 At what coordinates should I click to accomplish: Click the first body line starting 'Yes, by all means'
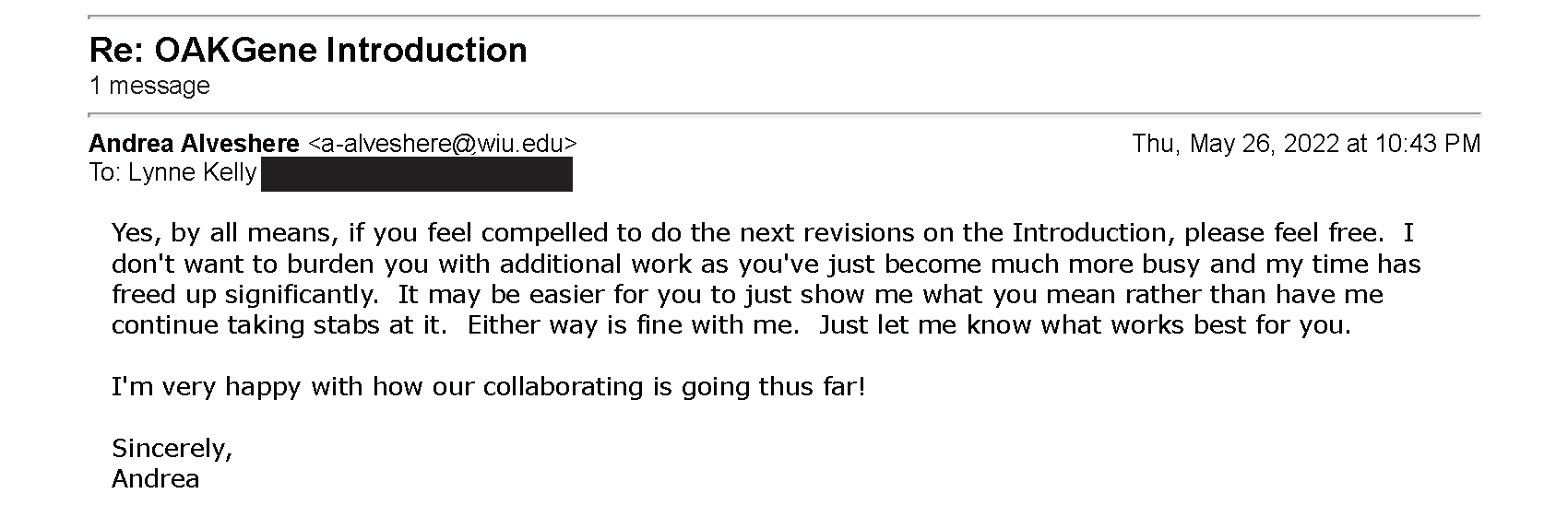click(x=763, y=232)
